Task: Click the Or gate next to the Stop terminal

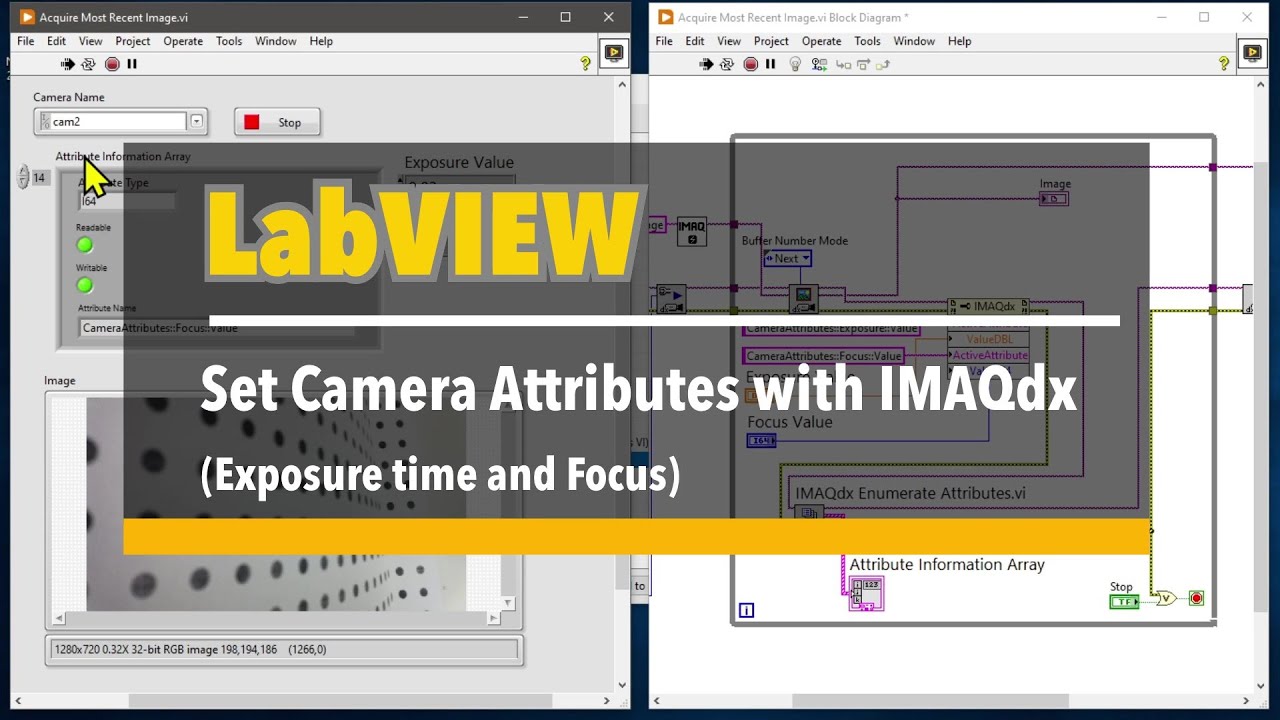Action: tap(1166, 598)
